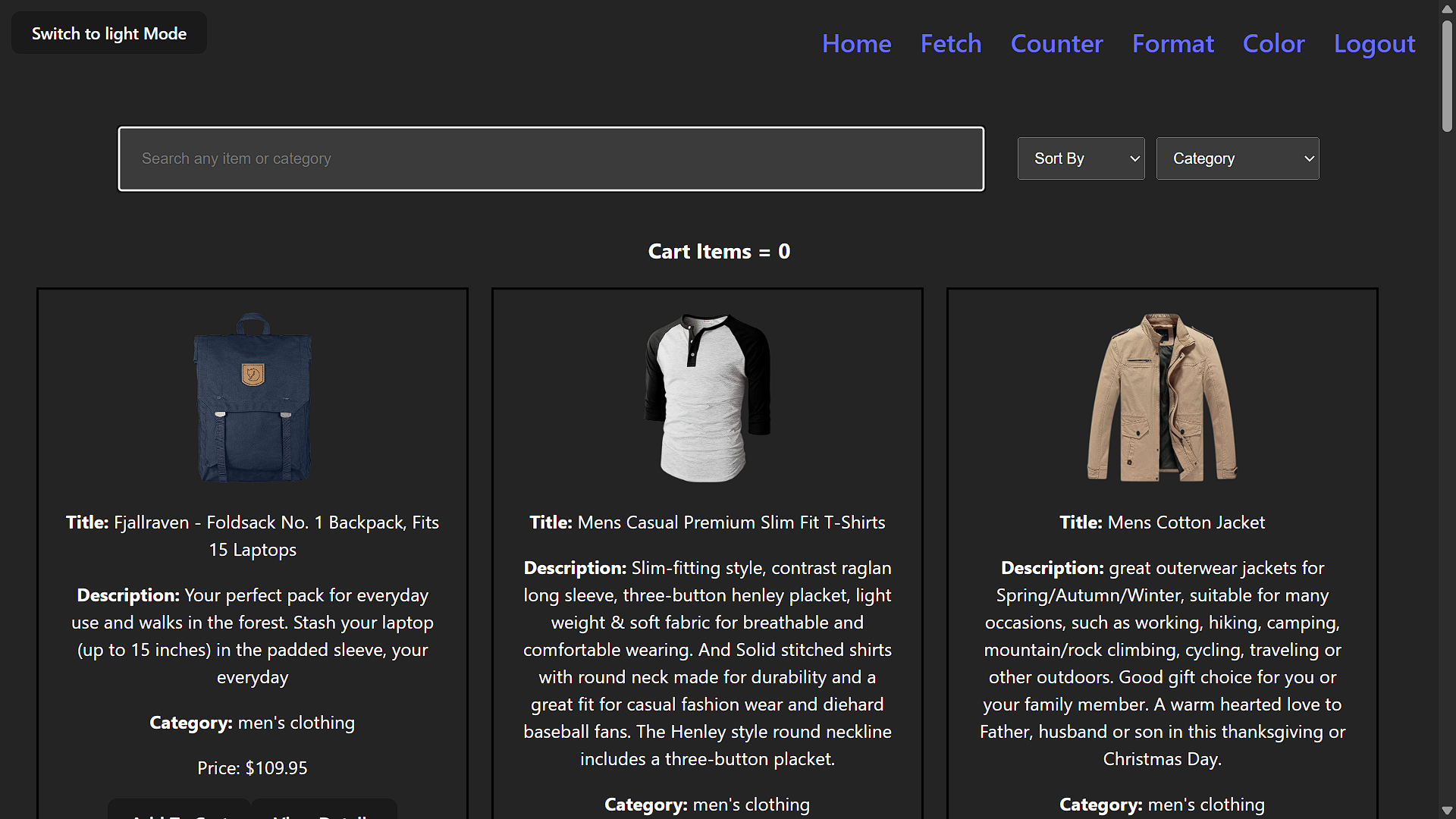Open the Fetch nav link
Screen dimensions: 1456x819
point(950,44)
